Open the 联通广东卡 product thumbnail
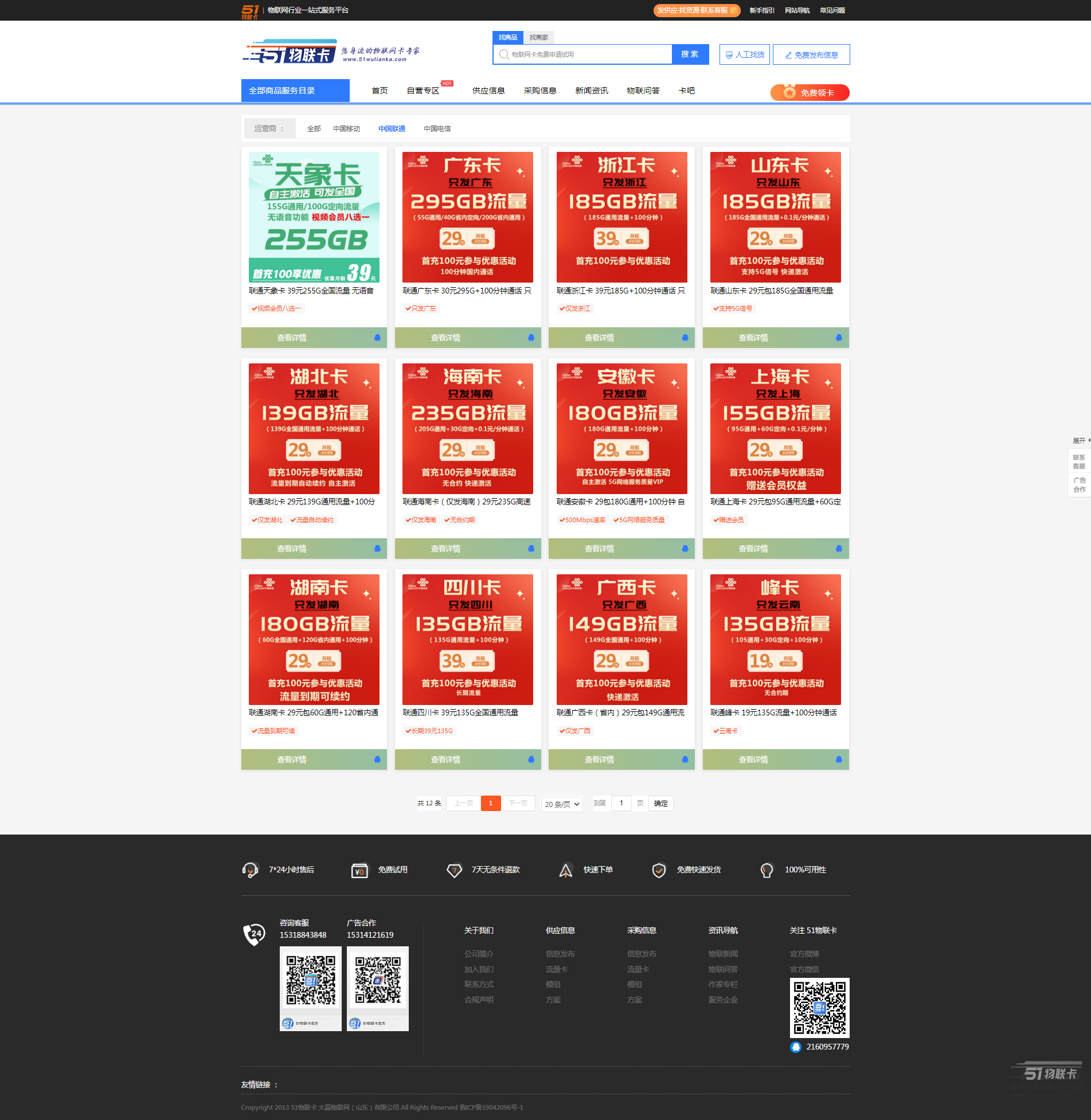This screenshot has height=1120, width=1091. pyautogui.click(x=468, y=217)
